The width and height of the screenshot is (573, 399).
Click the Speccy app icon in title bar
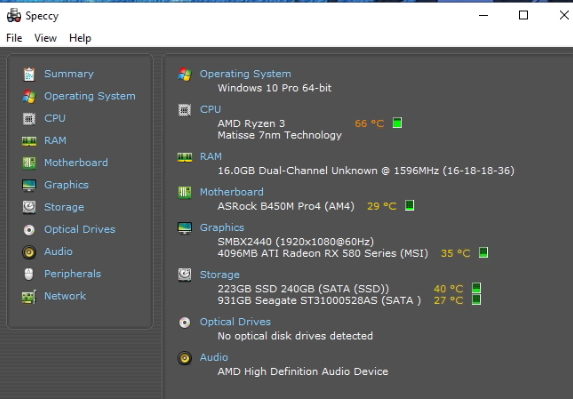14,16
